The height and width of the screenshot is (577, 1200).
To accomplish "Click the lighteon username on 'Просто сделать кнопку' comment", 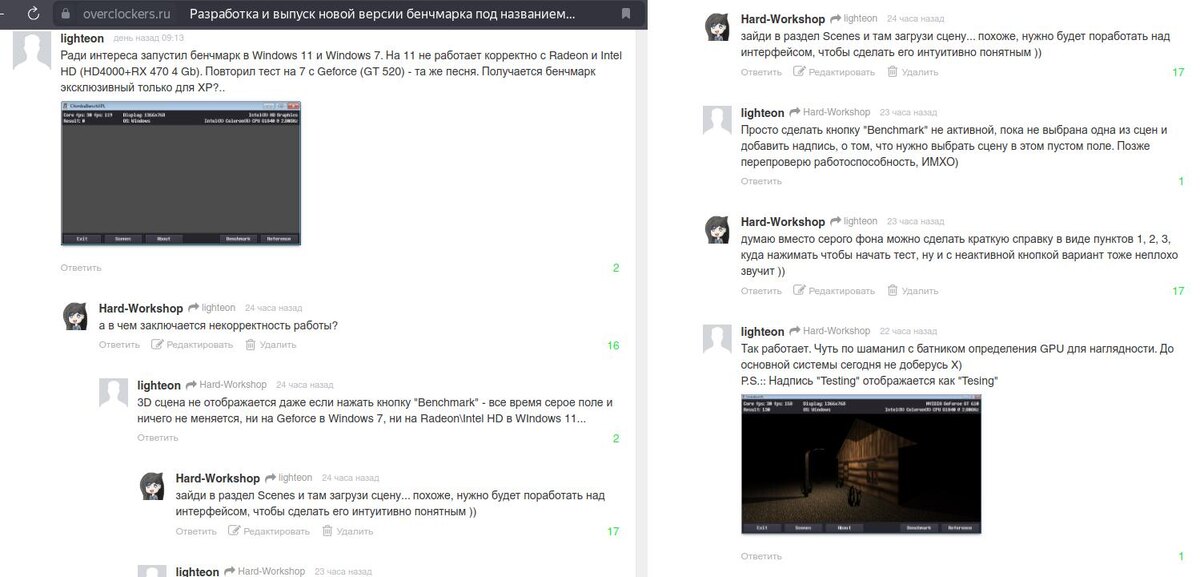I will 762,113.
